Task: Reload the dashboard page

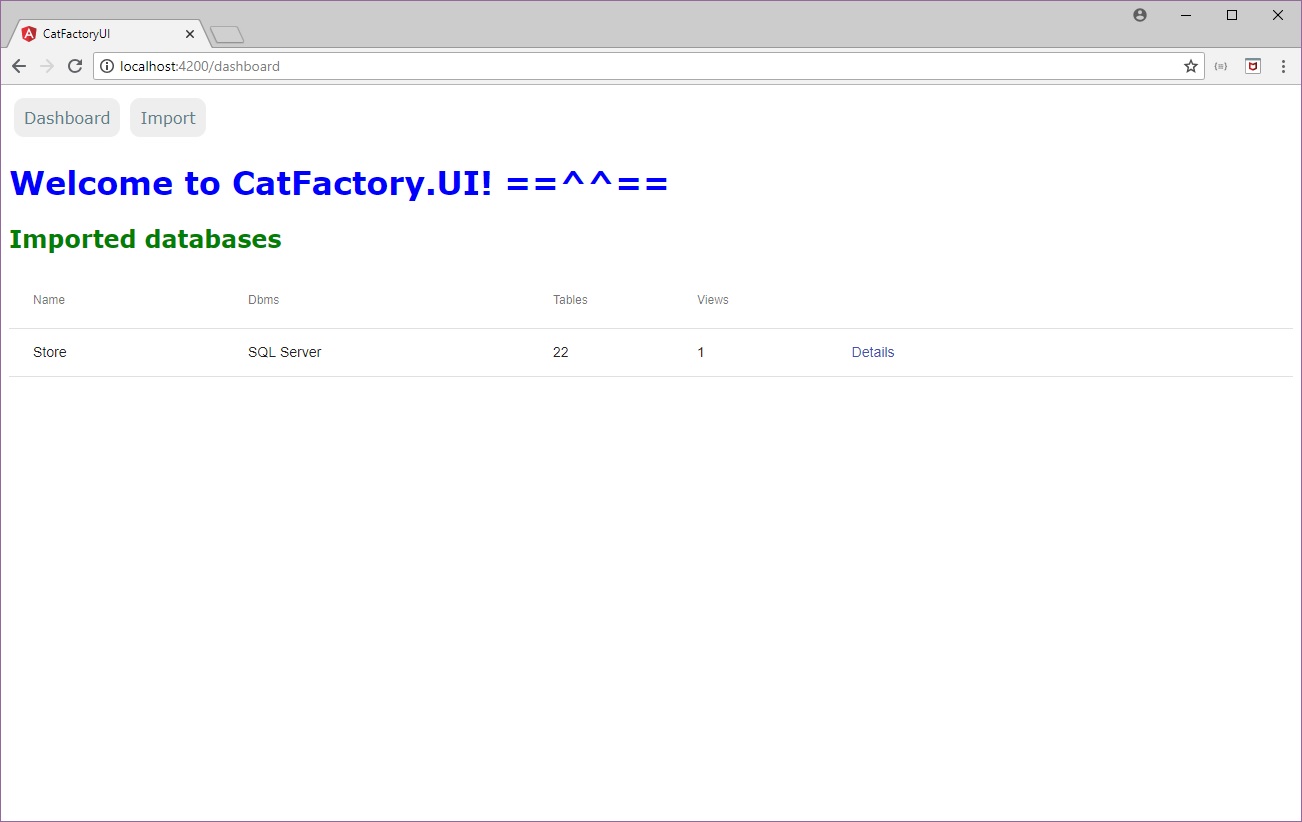Action: [x=74, y=66]
